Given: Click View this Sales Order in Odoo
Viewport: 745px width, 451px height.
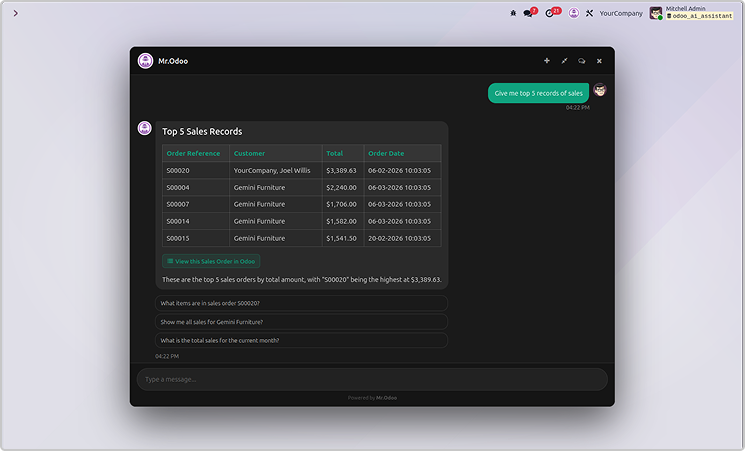Looking at the screenshot, I should click(211, 261).
